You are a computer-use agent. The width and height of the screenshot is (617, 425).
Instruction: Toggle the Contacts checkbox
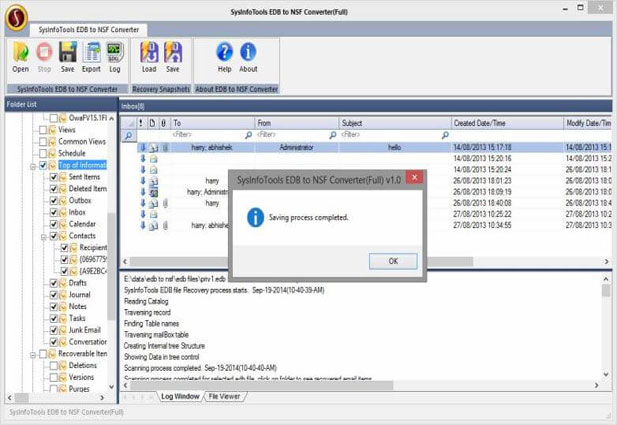54,236
